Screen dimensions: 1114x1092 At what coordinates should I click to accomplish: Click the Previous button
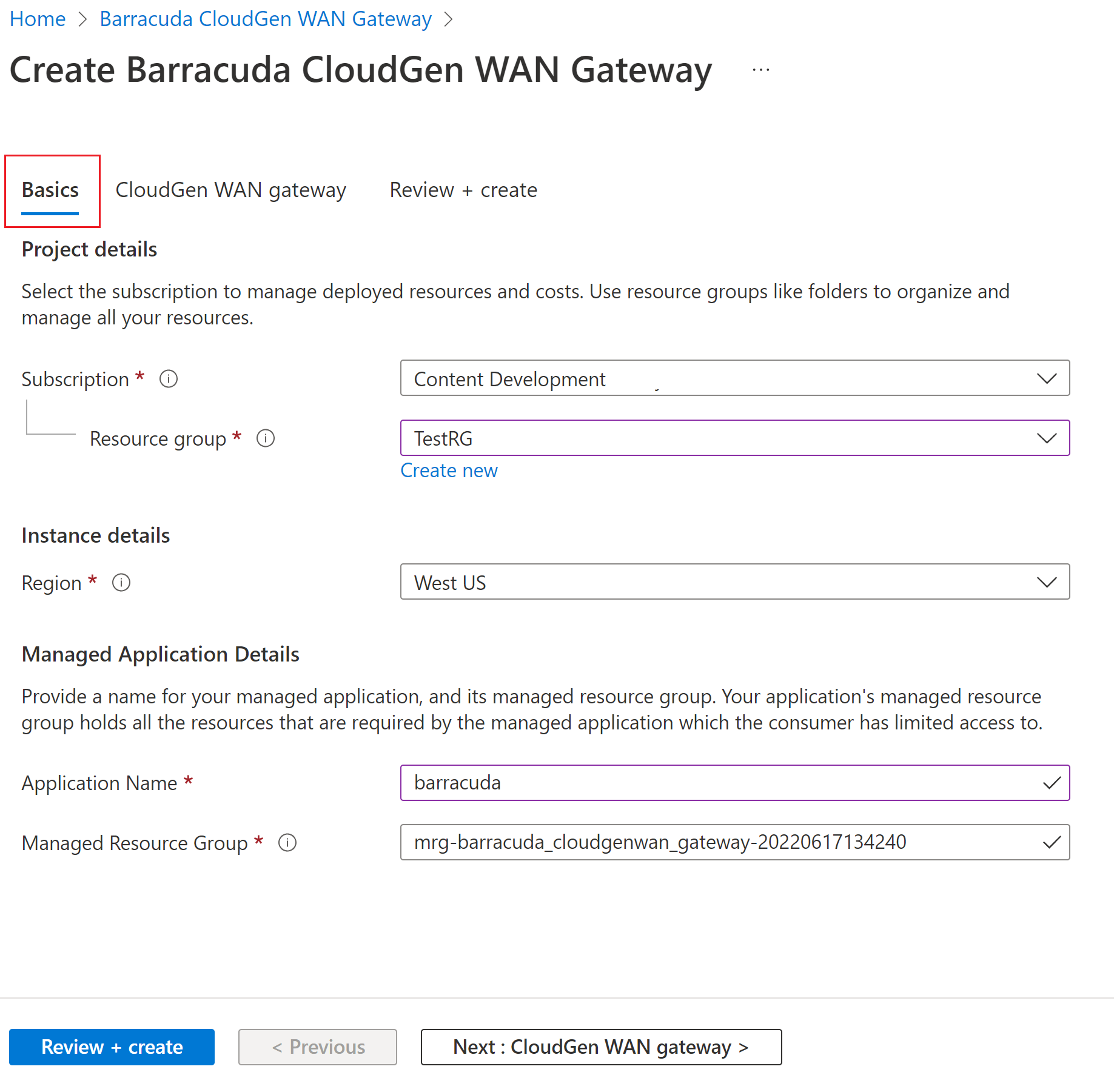(x=318, y=1047)
